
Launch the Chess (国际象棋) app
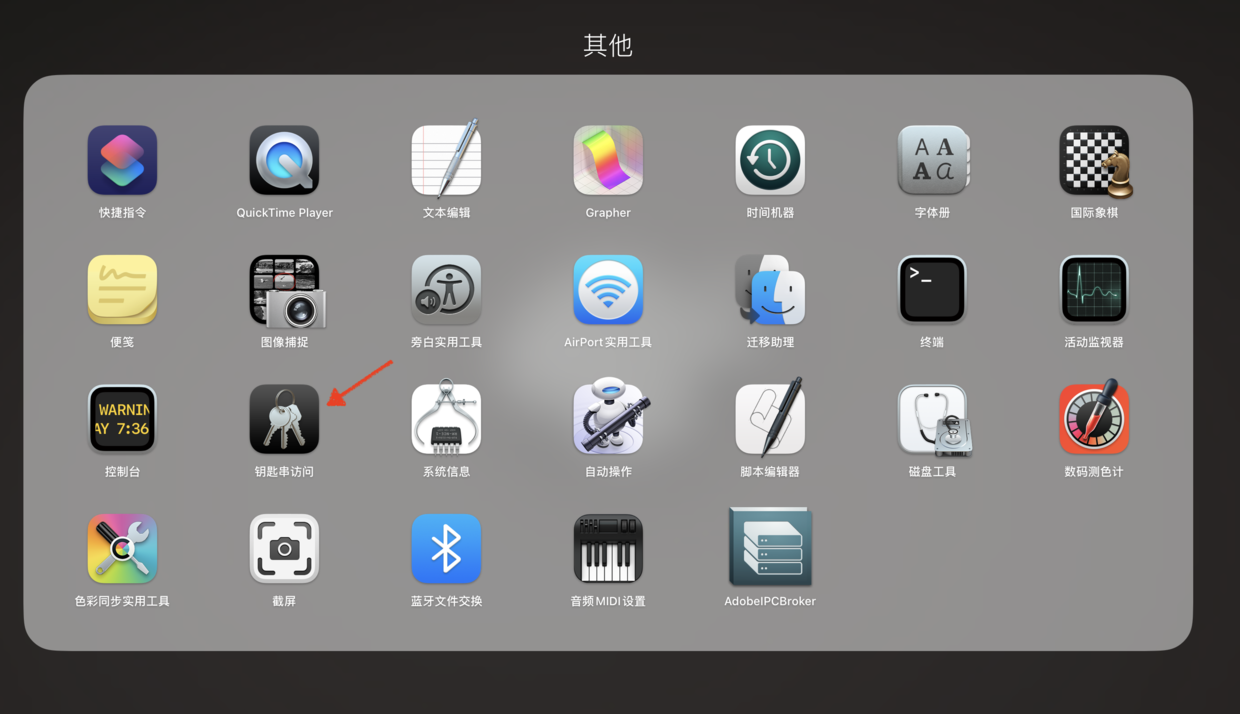[1094, 160]
